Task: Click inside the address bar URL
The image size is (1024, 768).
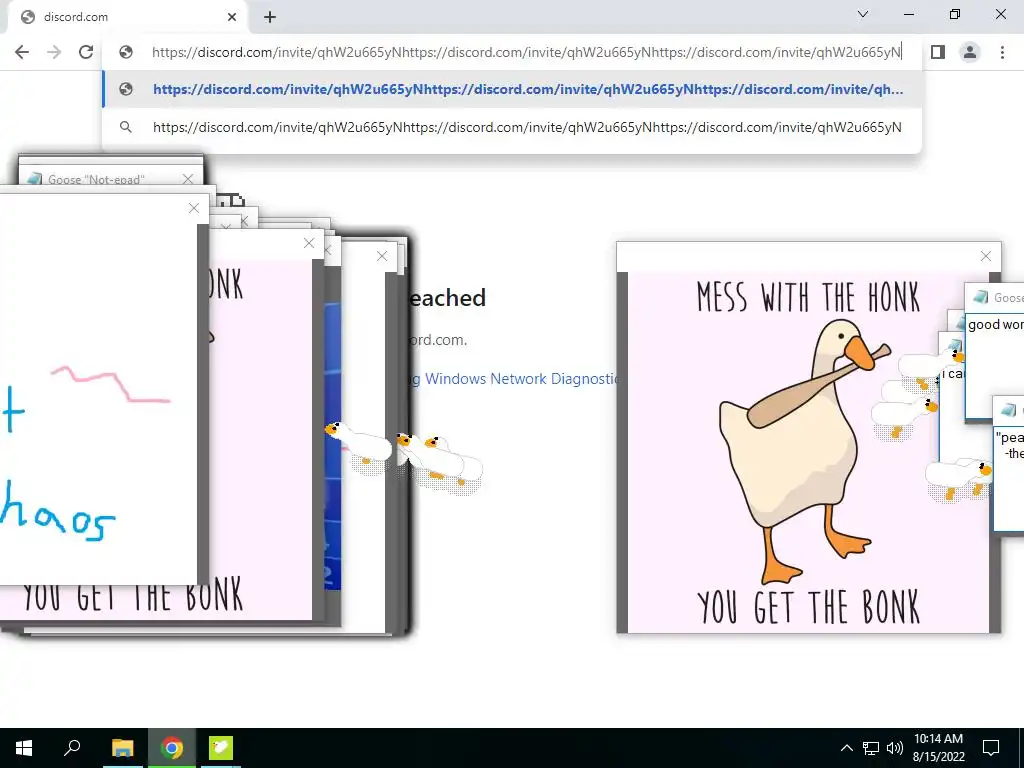Action: tap(526, 52)
